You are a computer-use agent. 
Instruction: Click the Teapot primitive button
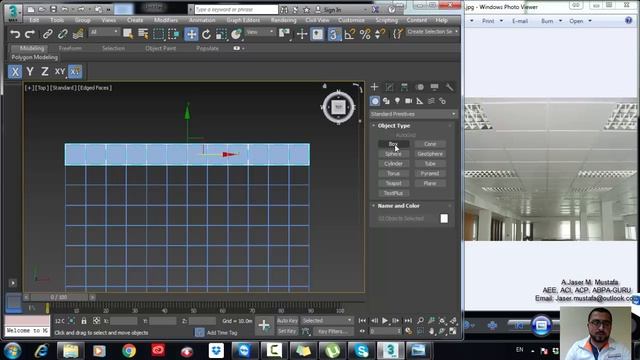tap(393, 183)
